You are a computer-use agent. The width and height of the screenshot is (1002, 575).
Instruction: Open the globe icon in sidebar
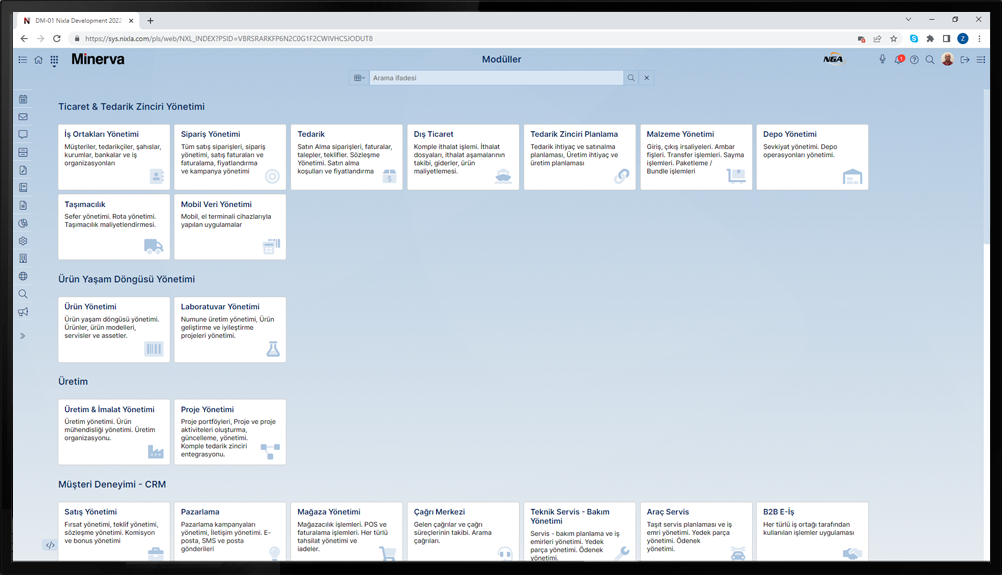[23, 276]
